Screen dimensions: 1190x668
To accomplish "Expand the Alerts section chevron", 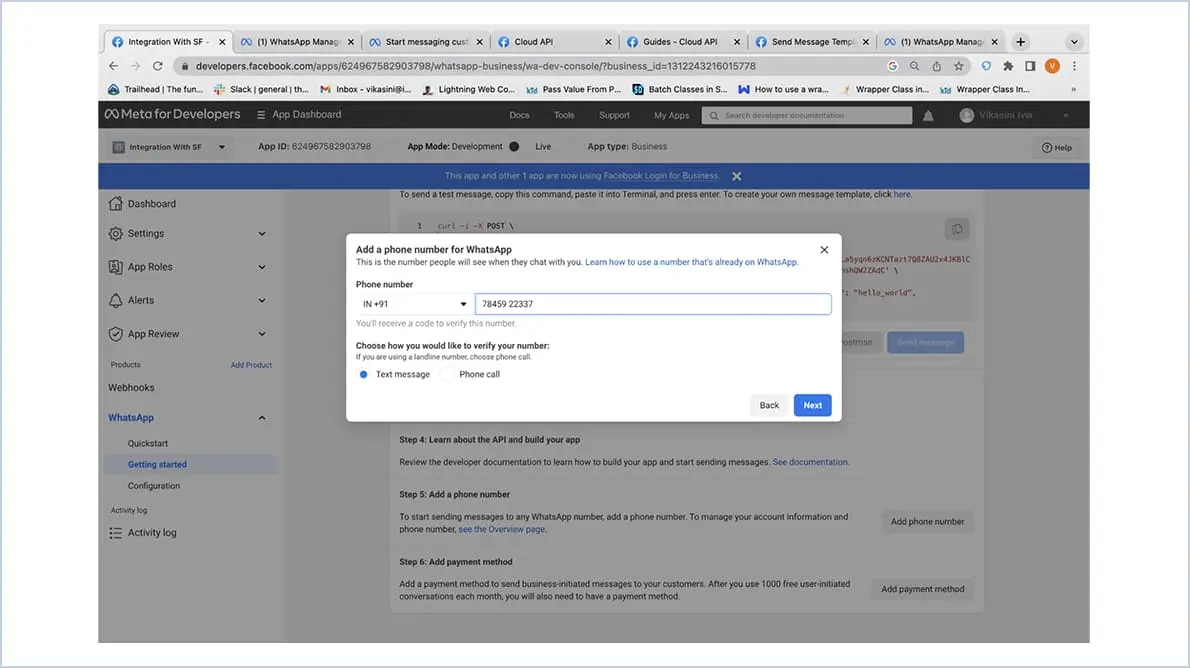I will tap(262, 301).
